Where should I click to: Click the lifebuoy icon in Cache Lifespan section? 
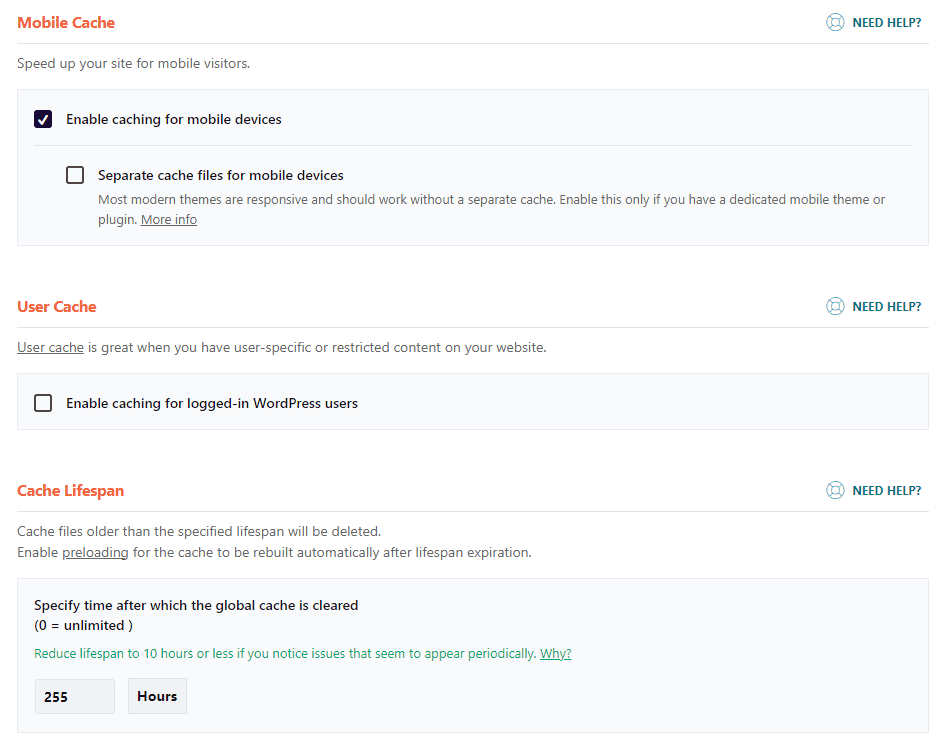tap(835, 491)
